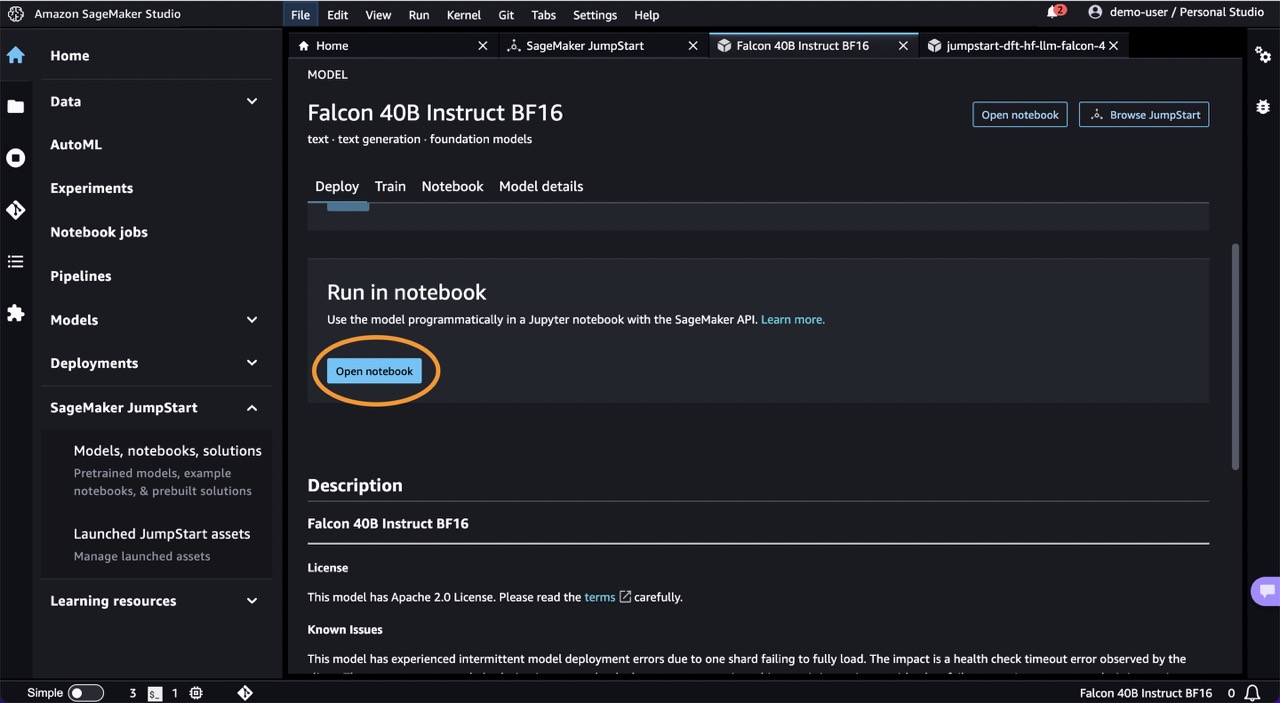Screen dimensions: 1280x703
Task: Click the outlined Open notebook header button
Action: [1020, 115]
